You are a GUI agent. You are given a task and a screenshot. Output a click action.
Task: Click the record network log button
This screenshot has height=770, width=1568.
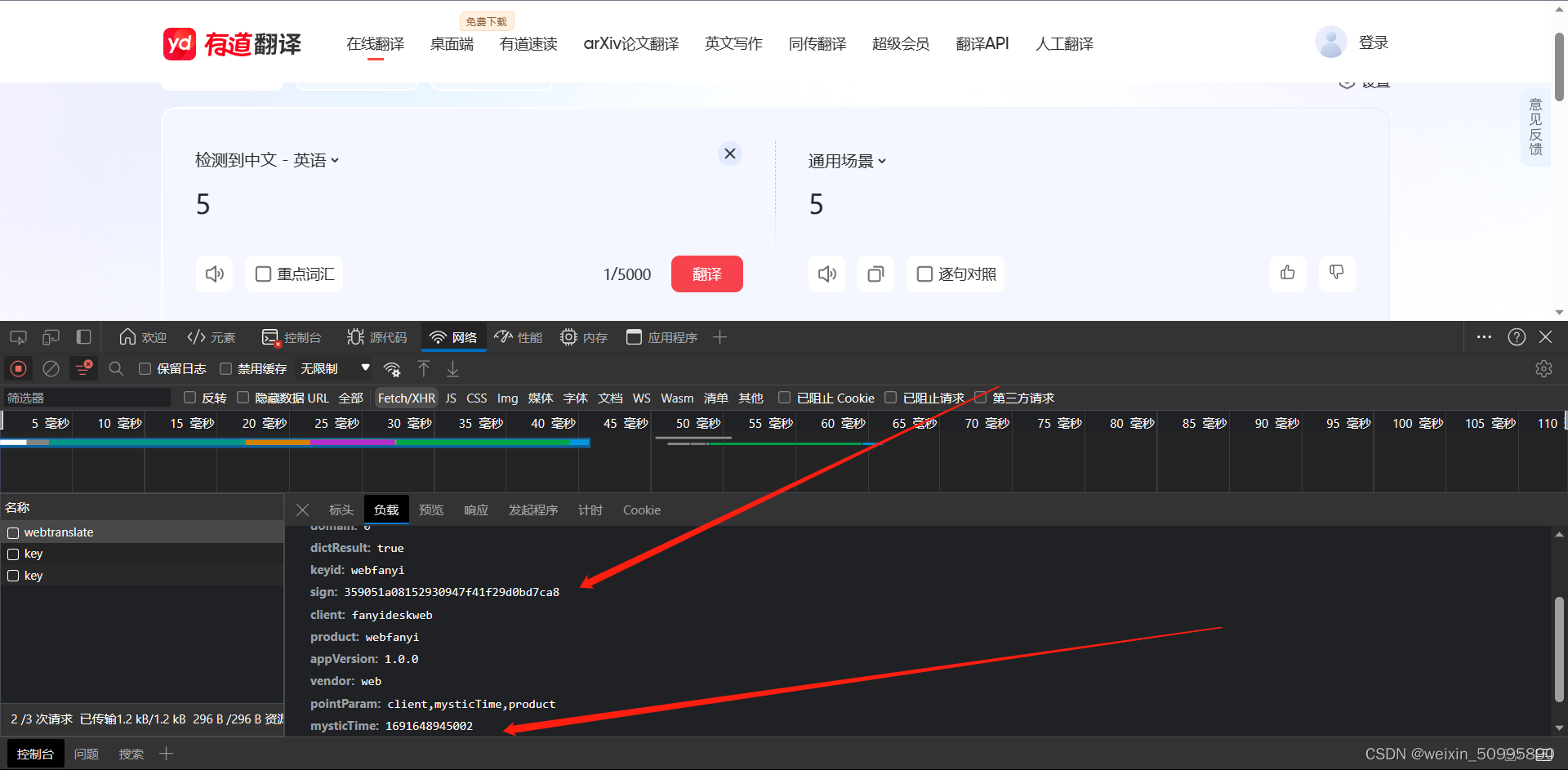click(18, 369)
